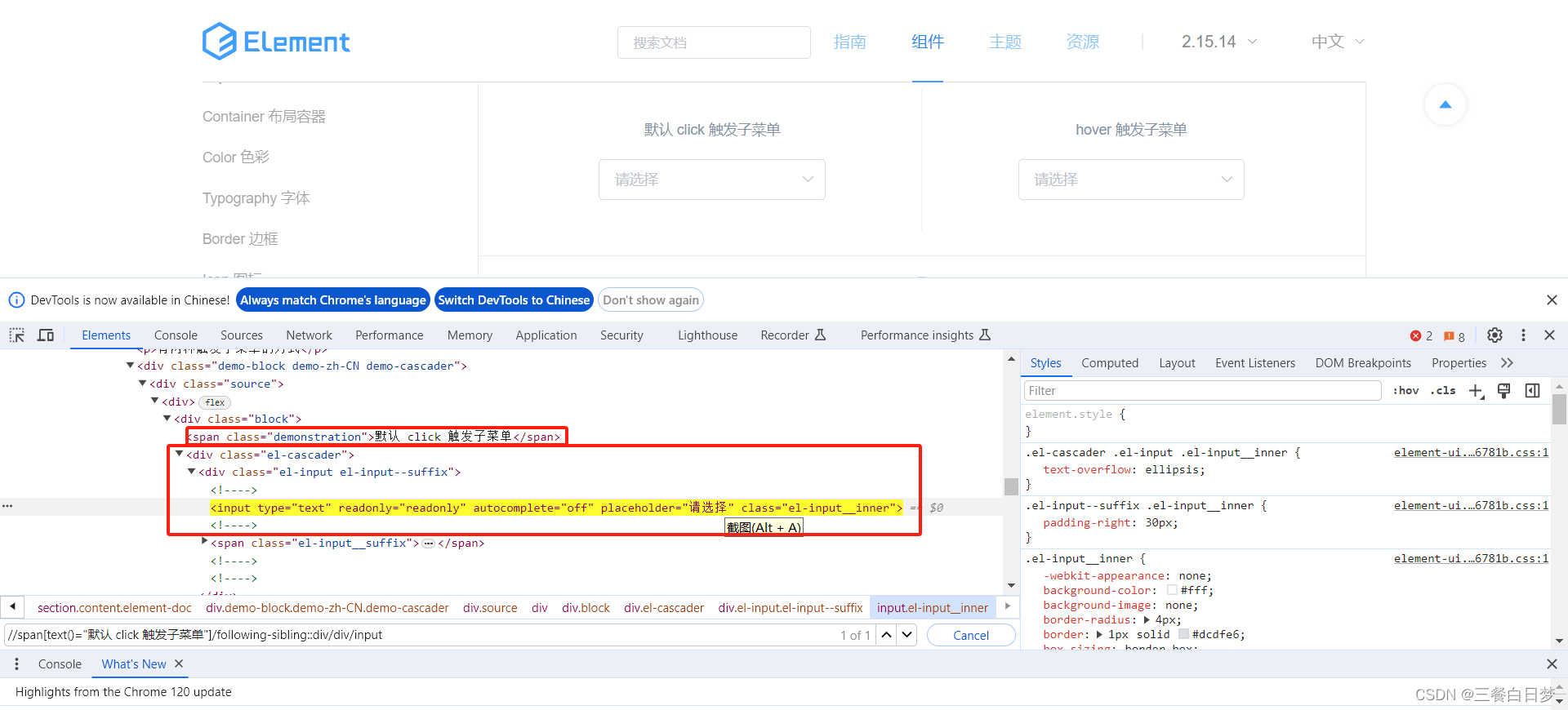This screenshot has width=1568, height=710.
Task: Toggle the computed styles sidebar icon
Action: click(1532, 391)
